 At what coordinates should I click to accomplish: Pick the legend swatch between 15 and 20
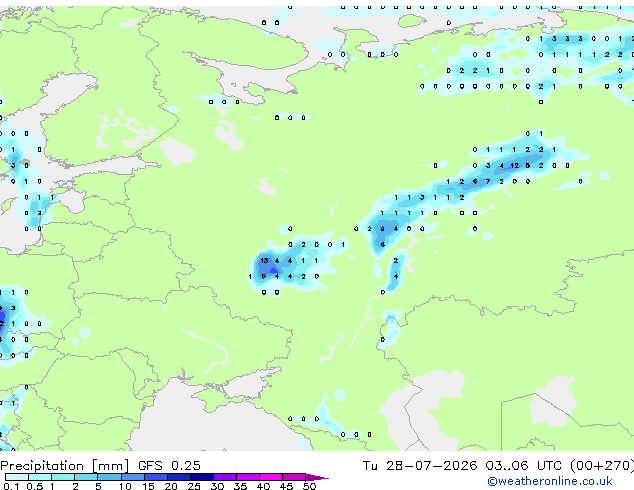coord(156,477)
